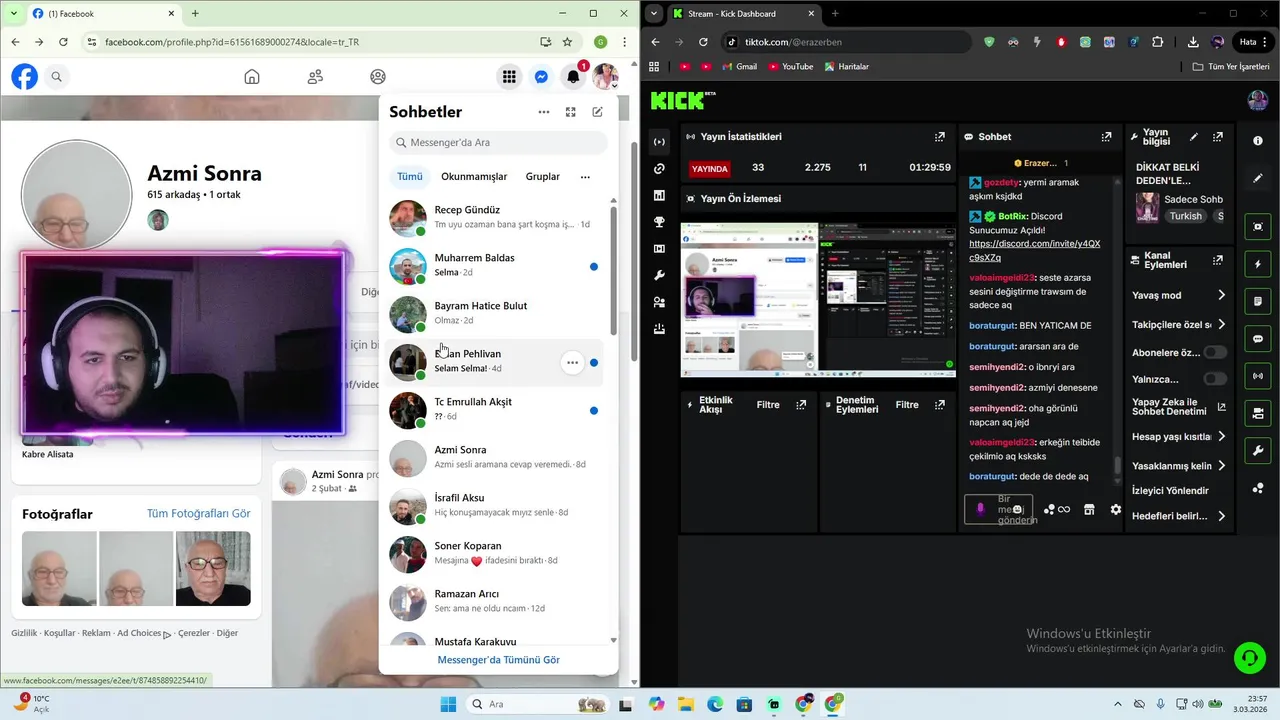
Task: Toggle the Yalnızca... switch
Action: (x=1215, y=379)
